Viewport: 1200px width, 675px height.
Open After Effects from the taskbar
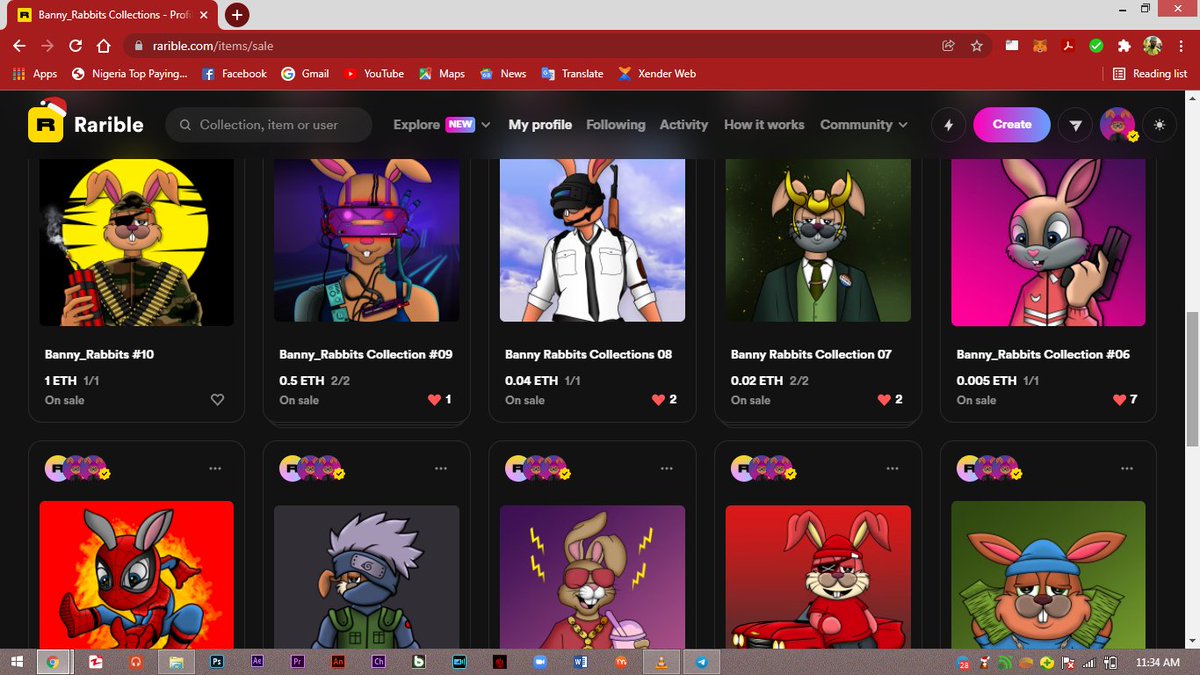[x=257, y=662]
